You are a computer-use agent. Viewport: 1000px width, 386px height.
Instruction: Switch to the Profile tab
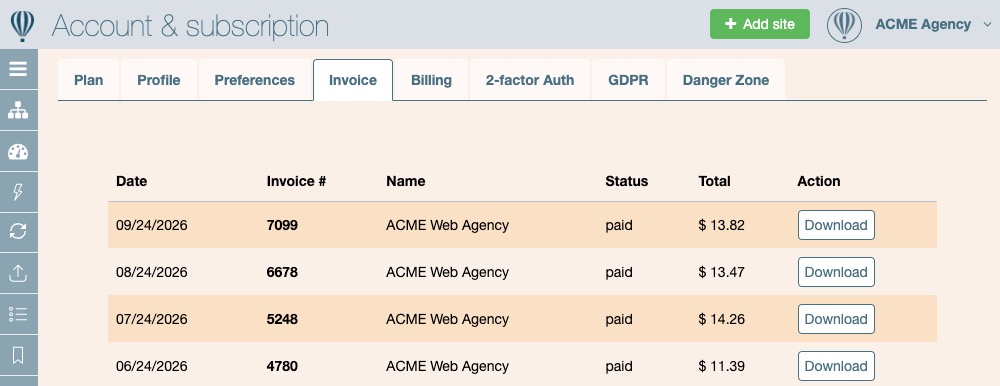pos(159,80)
